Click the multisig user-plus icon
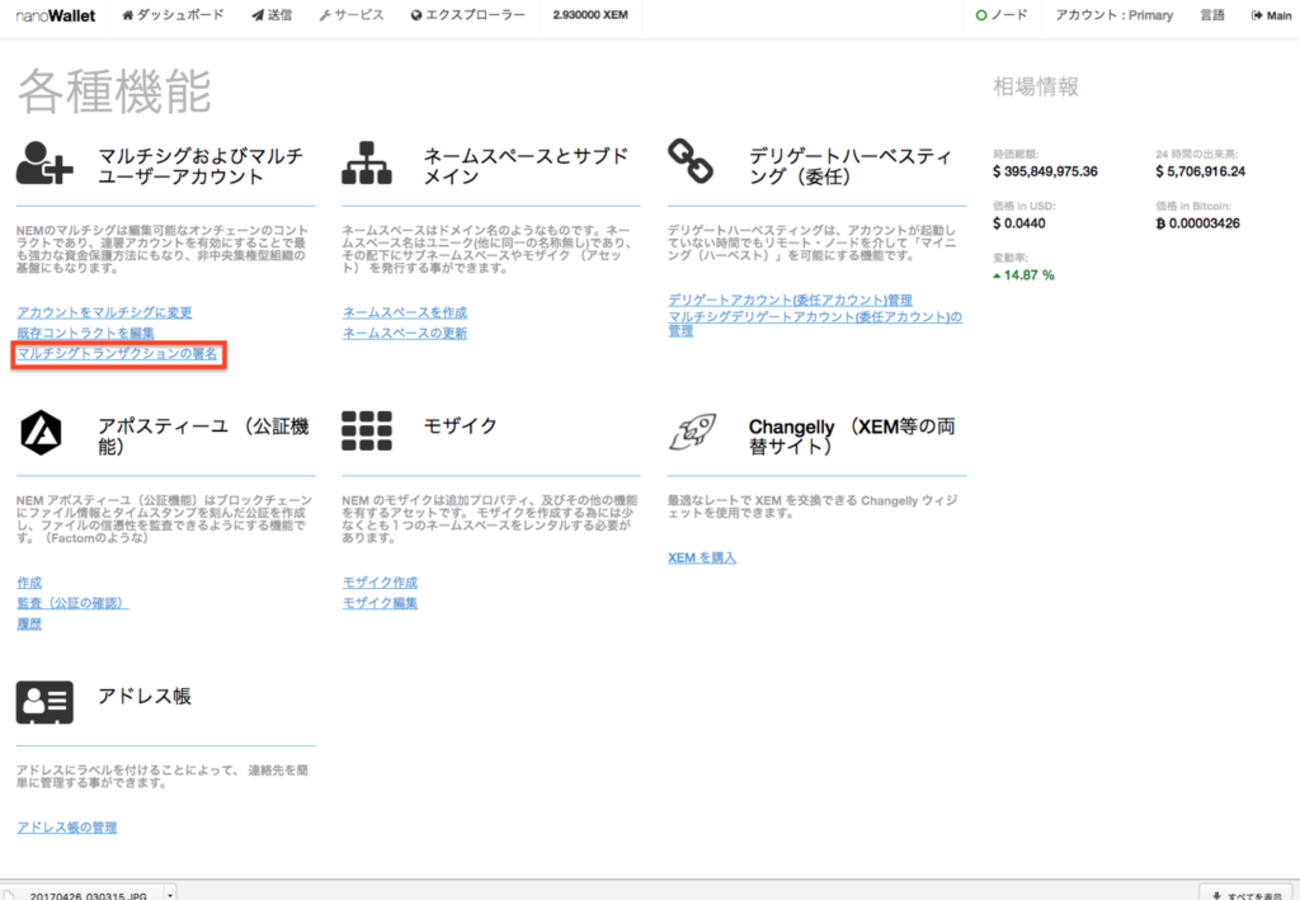Image resolution: width=1300 pixels, height=900 pixels. 45,162
